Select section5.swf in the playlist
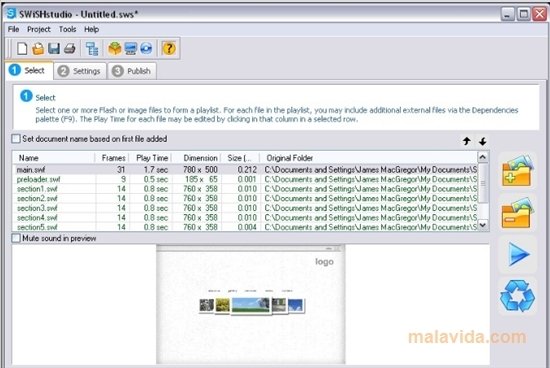This screenshot has width=550, height=368. pos(245,227)
